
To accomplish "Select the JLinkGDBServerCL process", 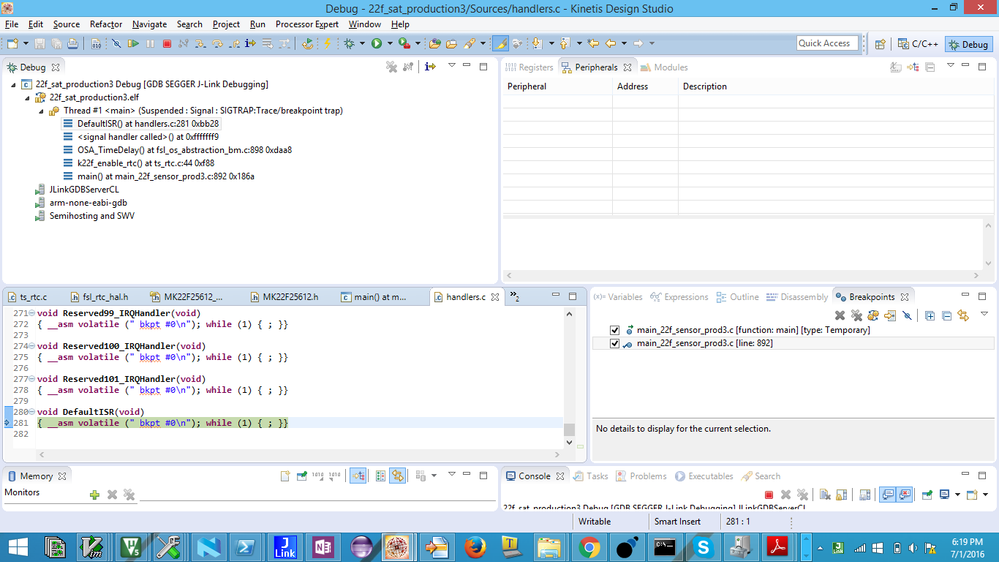I will pyautogui.click(x=84, y=189).
